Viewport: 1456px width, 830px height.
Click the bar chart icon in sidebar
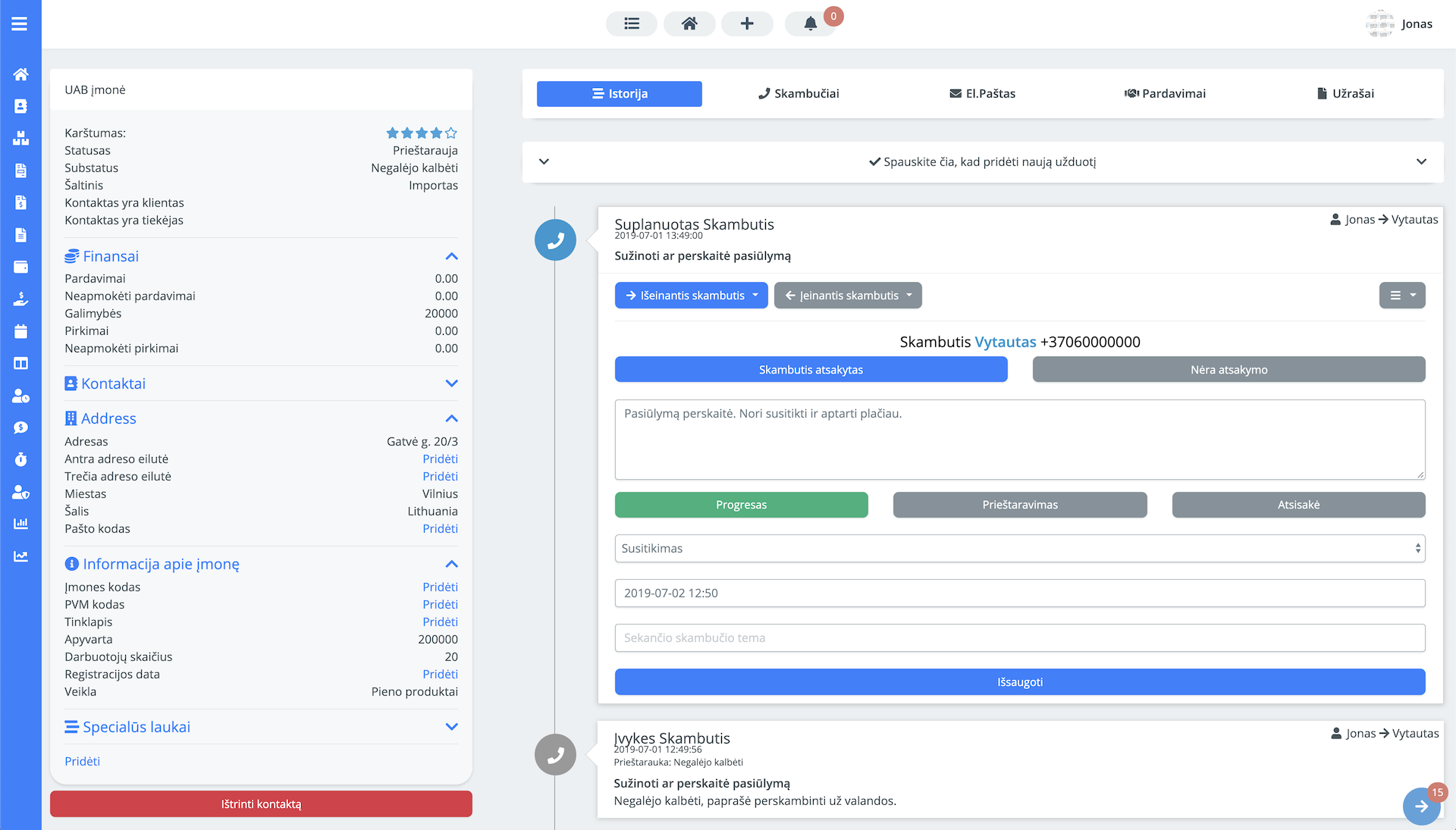pos(20,524)
